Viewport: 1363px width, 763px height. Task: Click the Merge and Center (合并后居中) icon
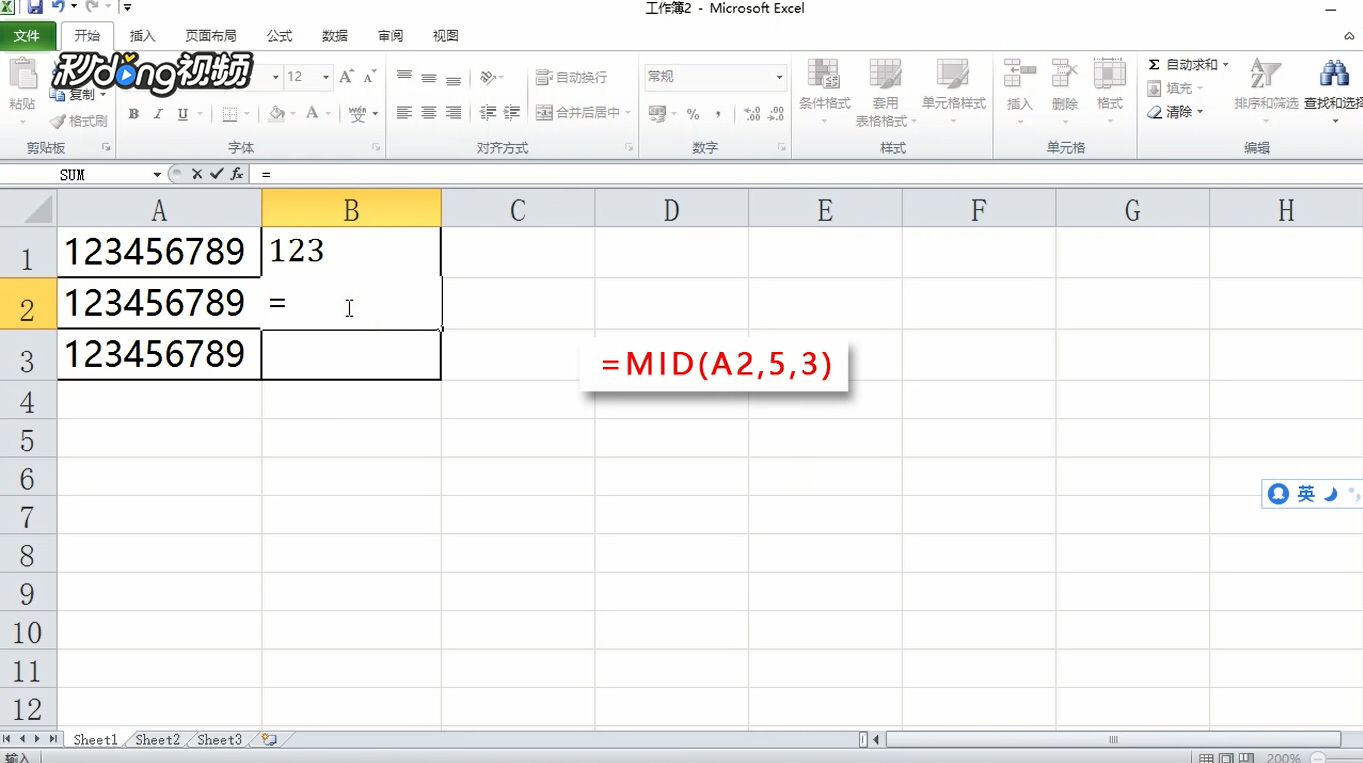(x=545, y=111)
